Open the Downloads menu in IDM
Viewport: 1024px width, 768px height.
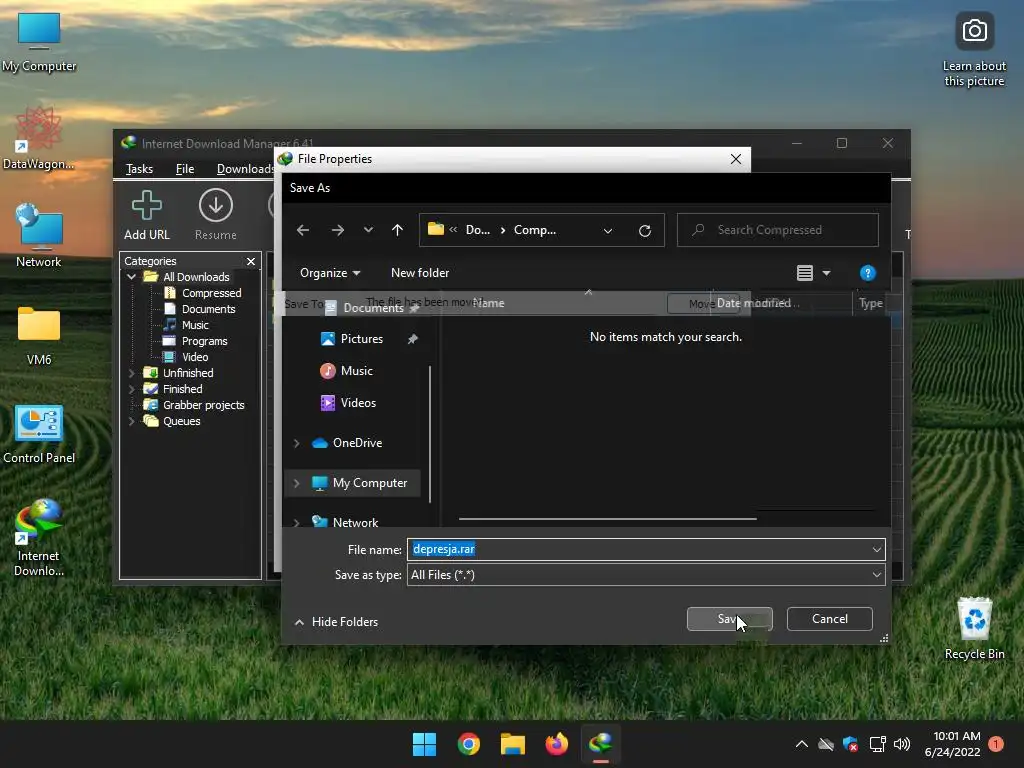click(x=245, y=169)
